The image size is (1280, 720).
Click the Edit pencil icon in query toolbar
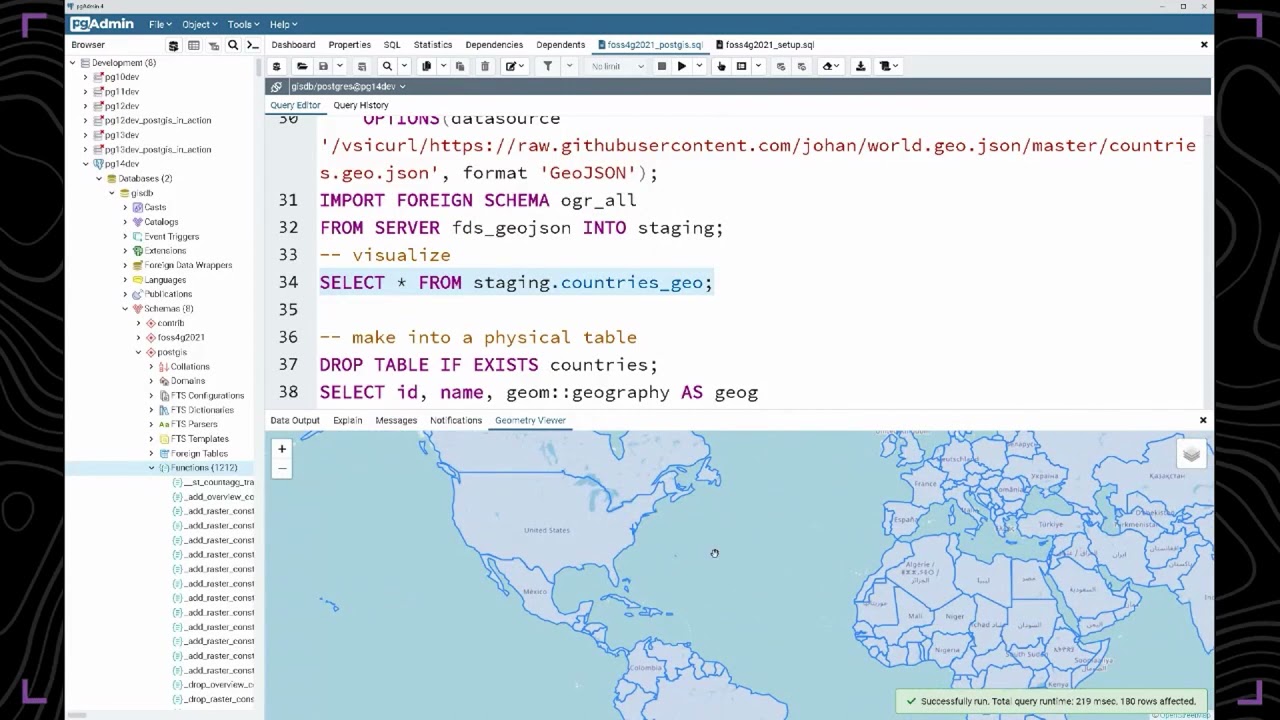coord(510,66)
